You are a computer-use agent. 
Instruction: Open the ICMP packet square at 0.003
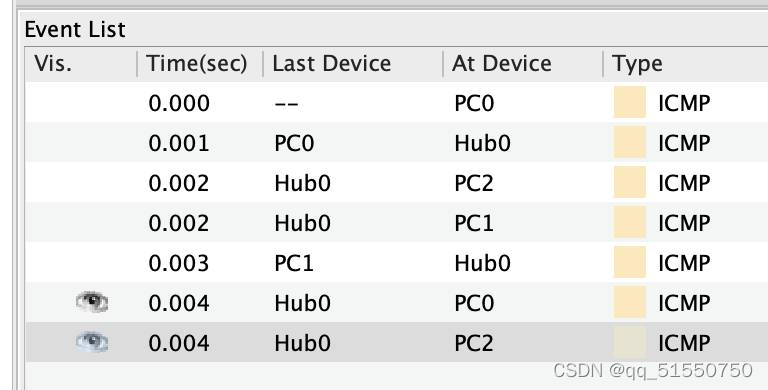pyautogui.click(x=629, y=262)
